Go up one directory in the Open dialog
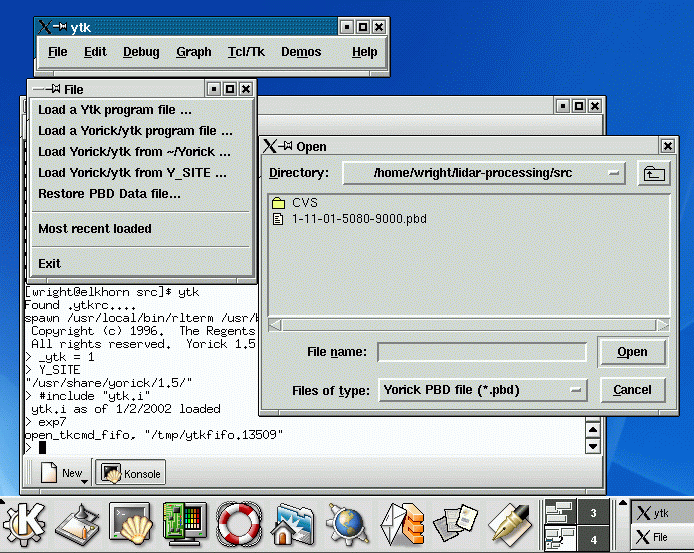This screenshot has width=694, height=553. (652, 174)
